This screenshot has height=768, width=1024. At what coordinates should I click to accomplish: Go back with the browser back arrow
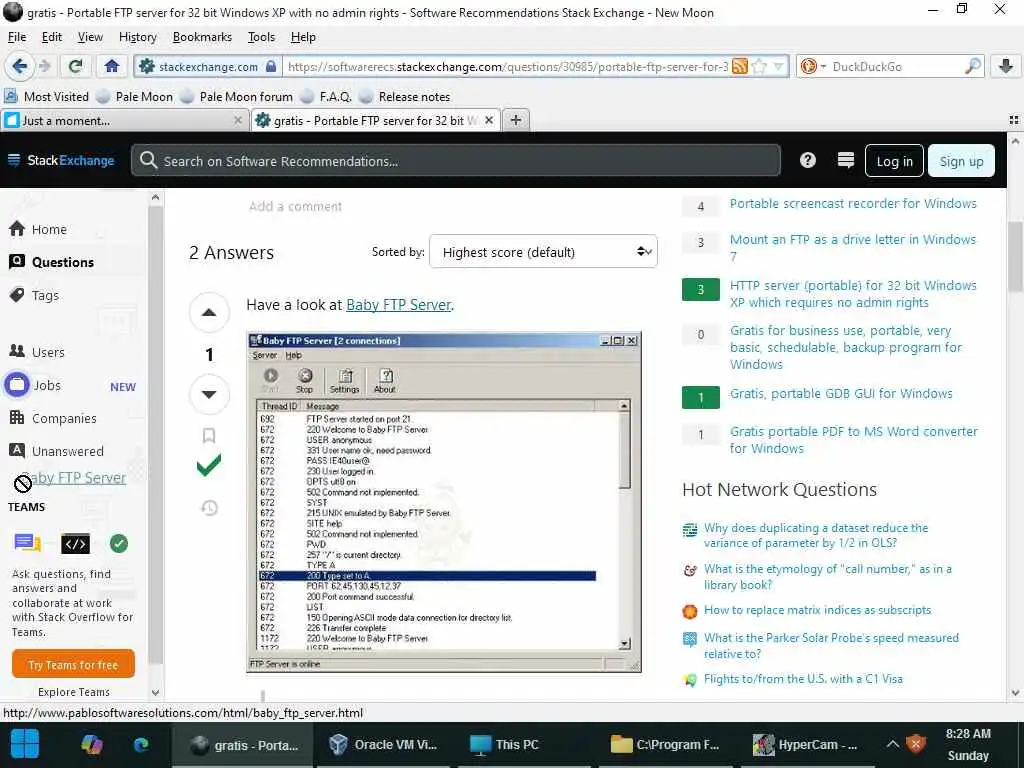pos(20,66)
